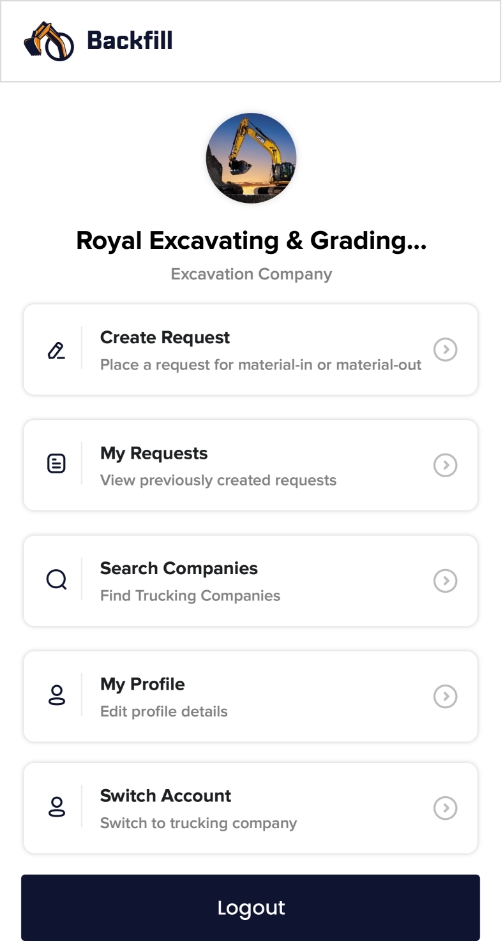The height and width of the screenshot is (941, 502).
Task: Open the My Requests menu item
Action: 250,465
